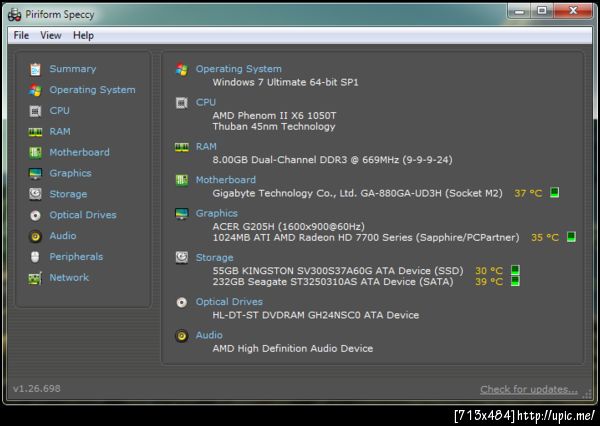Viewport: 600px width, 426px height.
Task: Show the RAM details from the sidebar
Action: [x=60, y=132]
